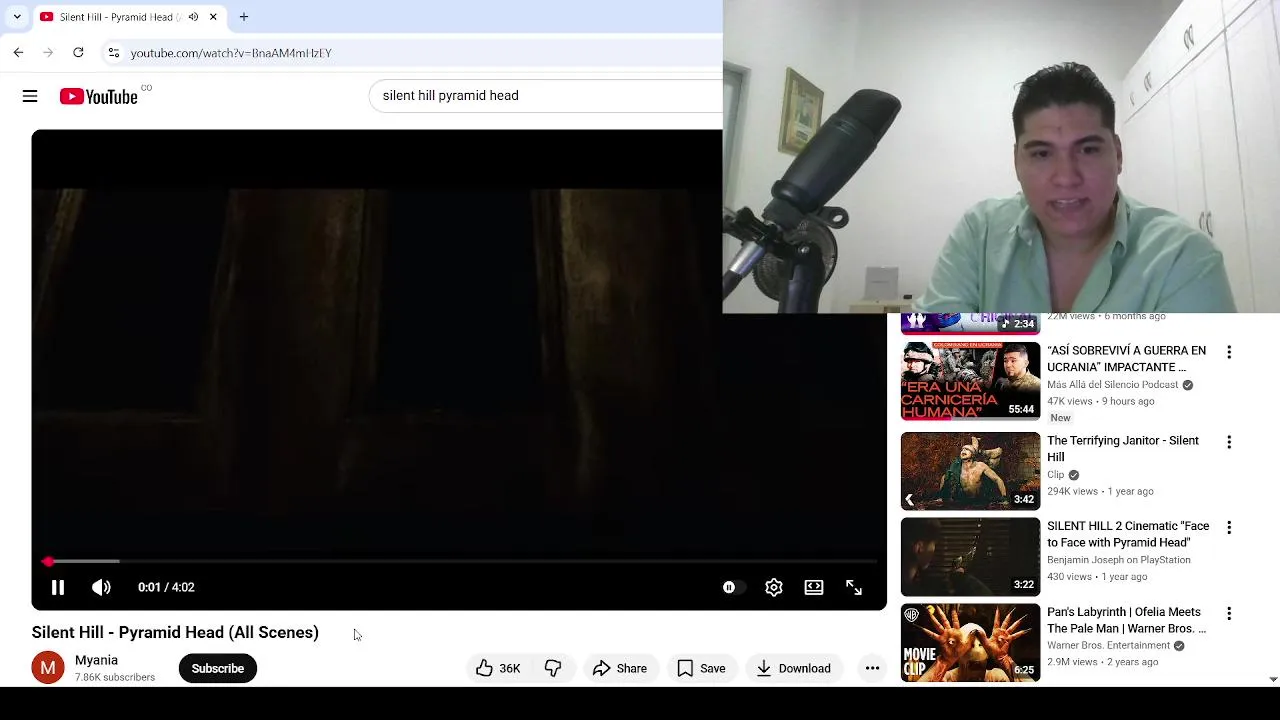Open the Myania channel name link
The image size is (1280, 720).
click(x=96, y=660)
